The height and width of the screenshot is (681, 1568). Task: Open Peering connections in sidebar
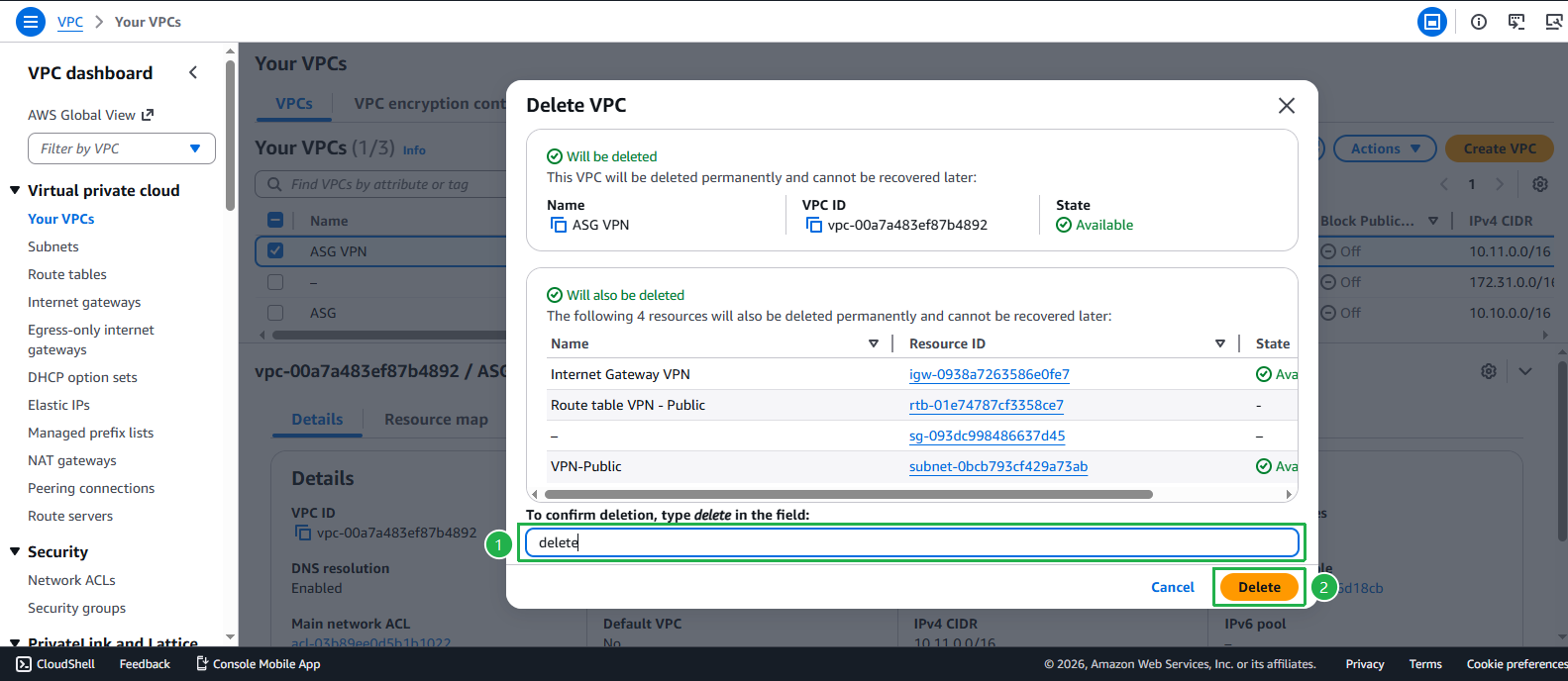point(91,488)
